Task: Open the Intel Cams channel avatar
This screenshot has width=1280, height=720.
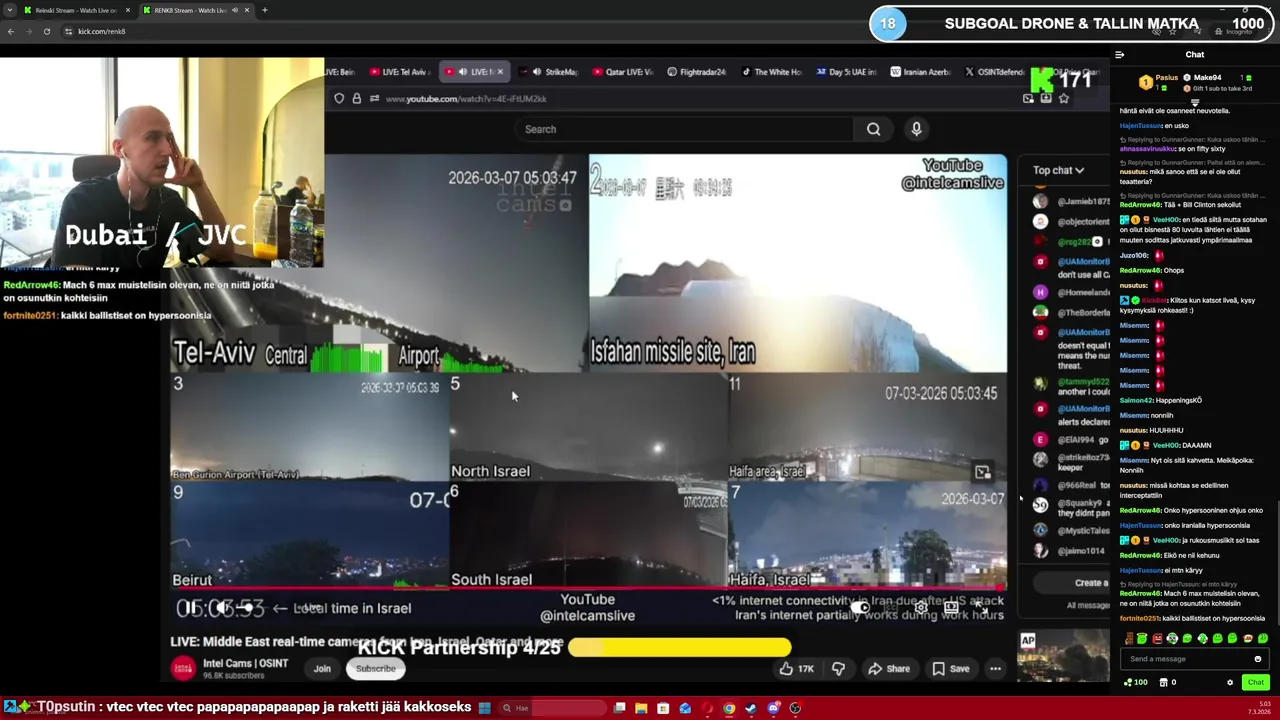Action: coord(183,668)
